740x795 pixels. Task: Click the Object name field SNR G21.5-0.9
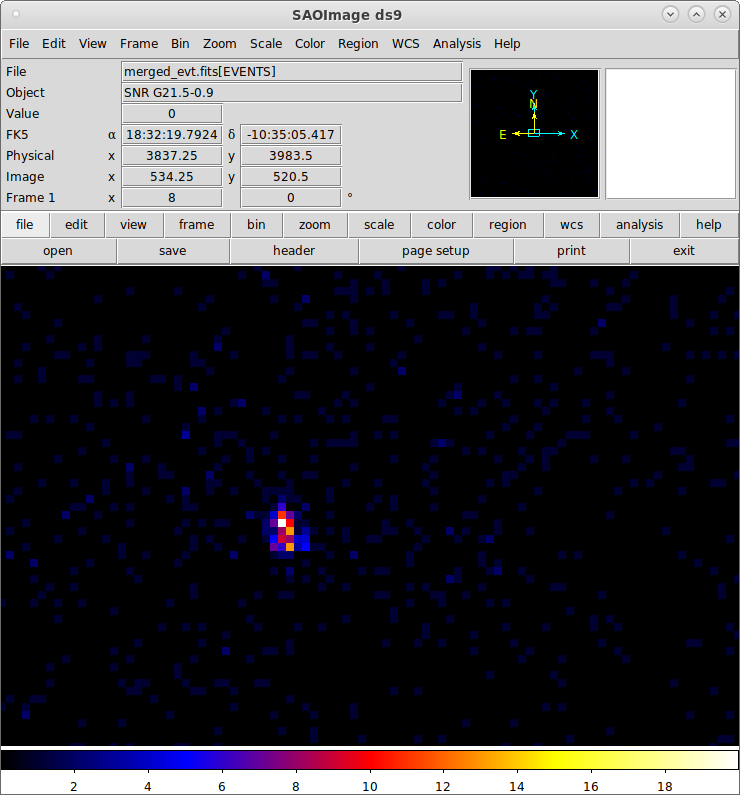tap(291, 93)
